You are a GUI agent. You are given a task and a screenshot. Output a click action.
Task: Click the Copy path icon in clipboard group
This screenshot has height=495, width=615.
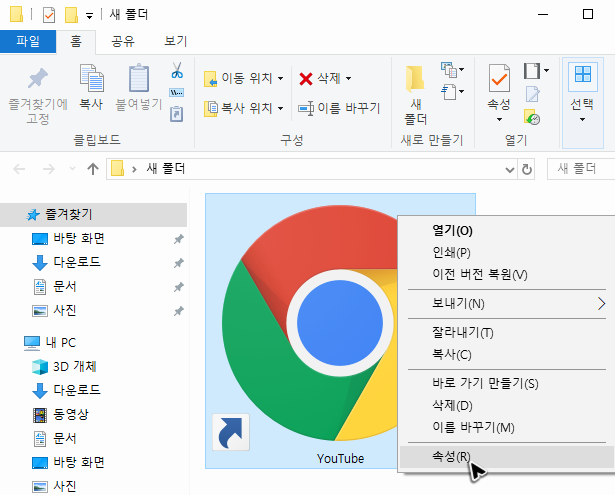coord(176,93)
